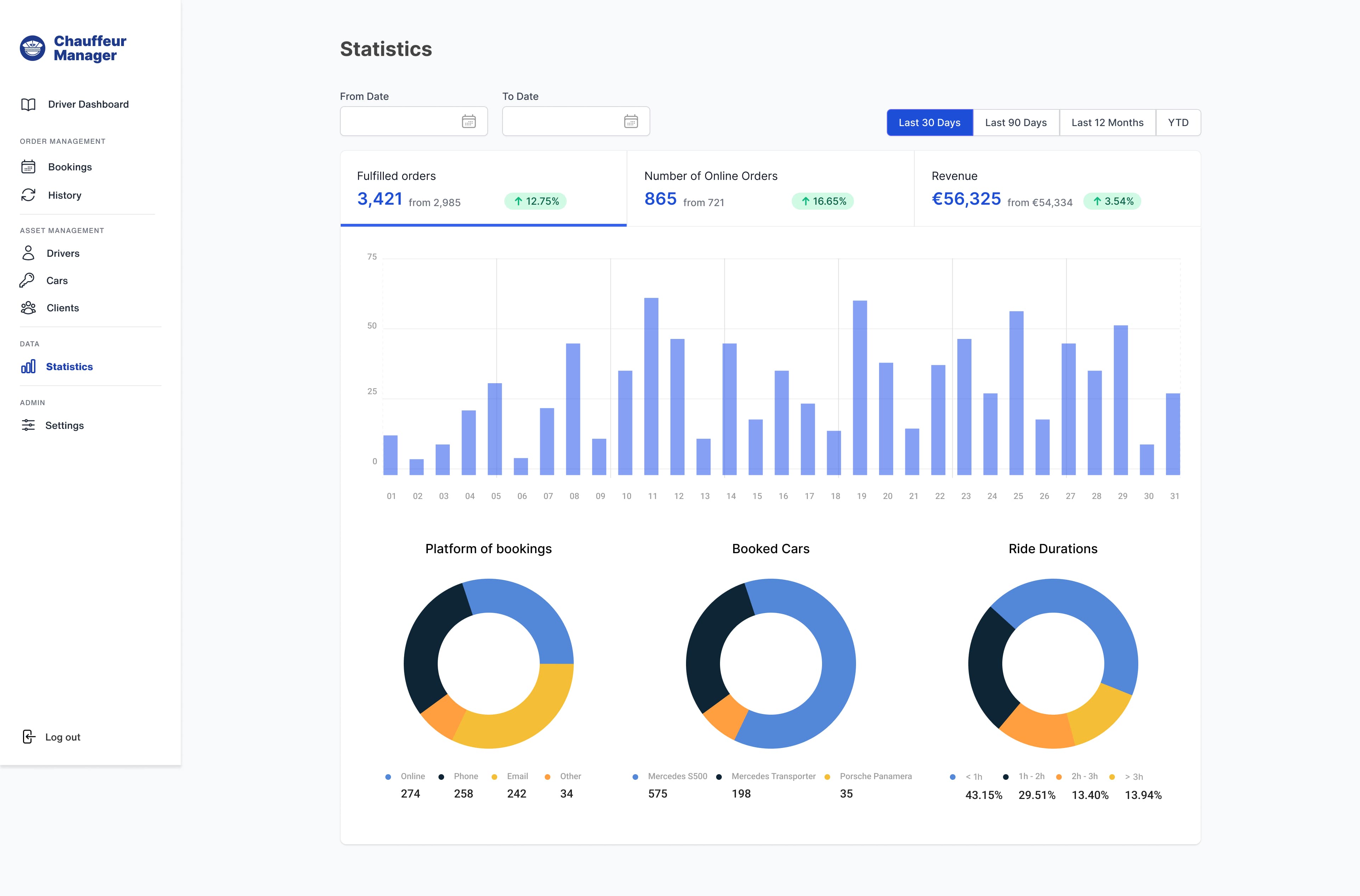Viewport: 1360px width, 896px height.
Task: Open the Cars menu item
Action: click(x=57, y=280)
